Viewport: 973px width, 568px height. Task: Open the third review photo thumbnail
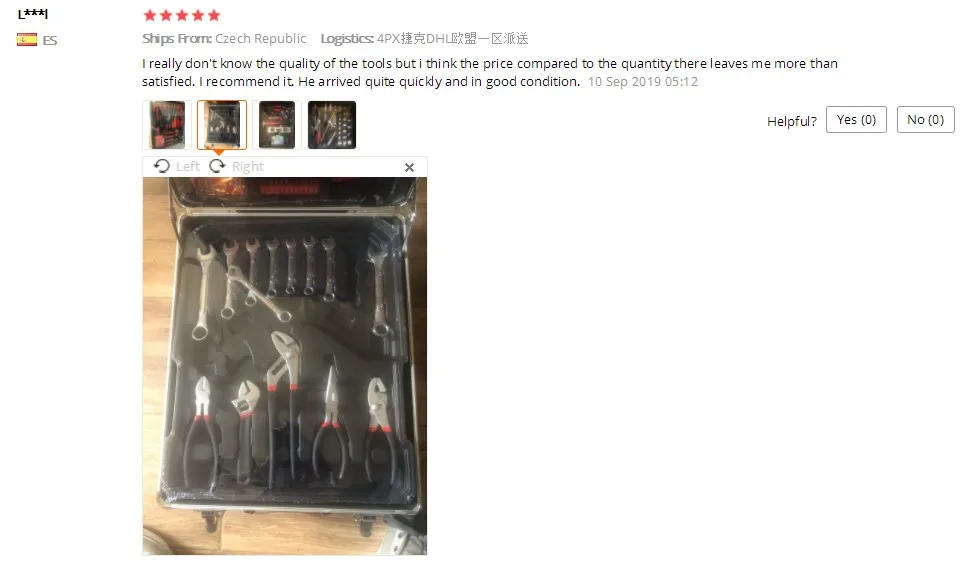coord(277,125)
